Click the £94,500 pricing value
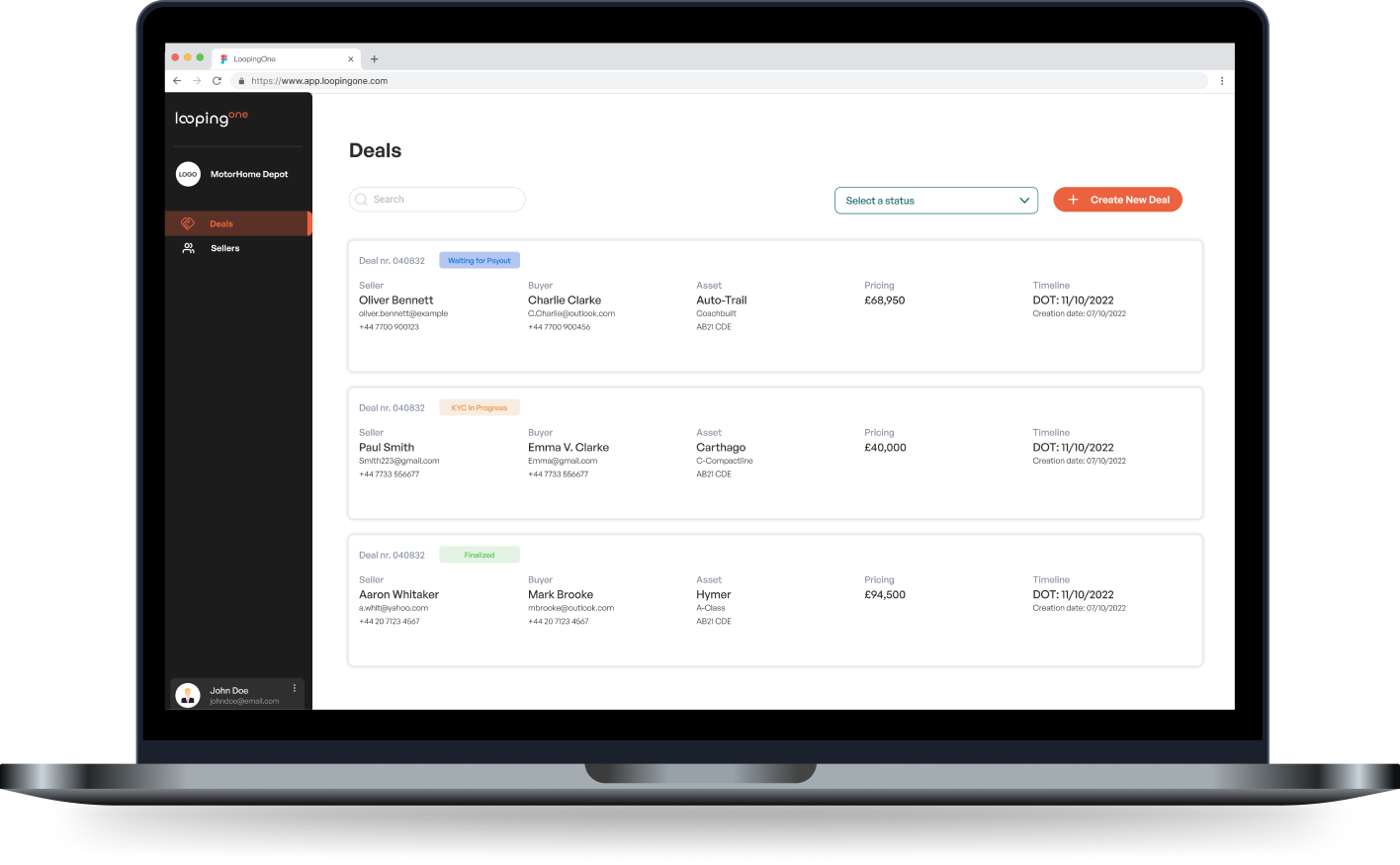 [885, 595]
